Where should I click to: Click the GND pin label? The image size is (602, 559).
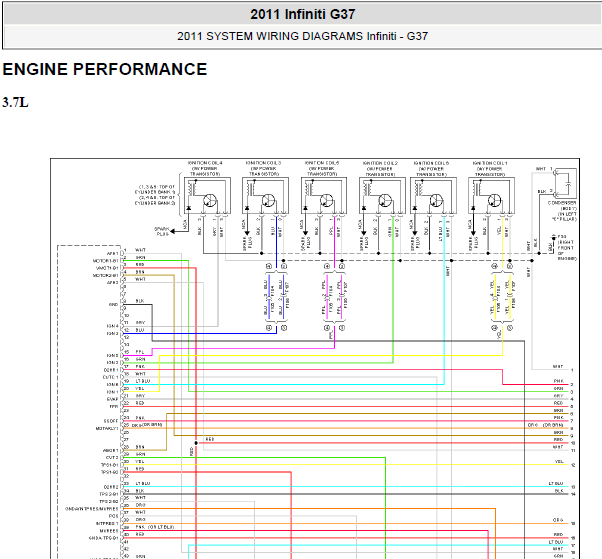click(113, 304)
